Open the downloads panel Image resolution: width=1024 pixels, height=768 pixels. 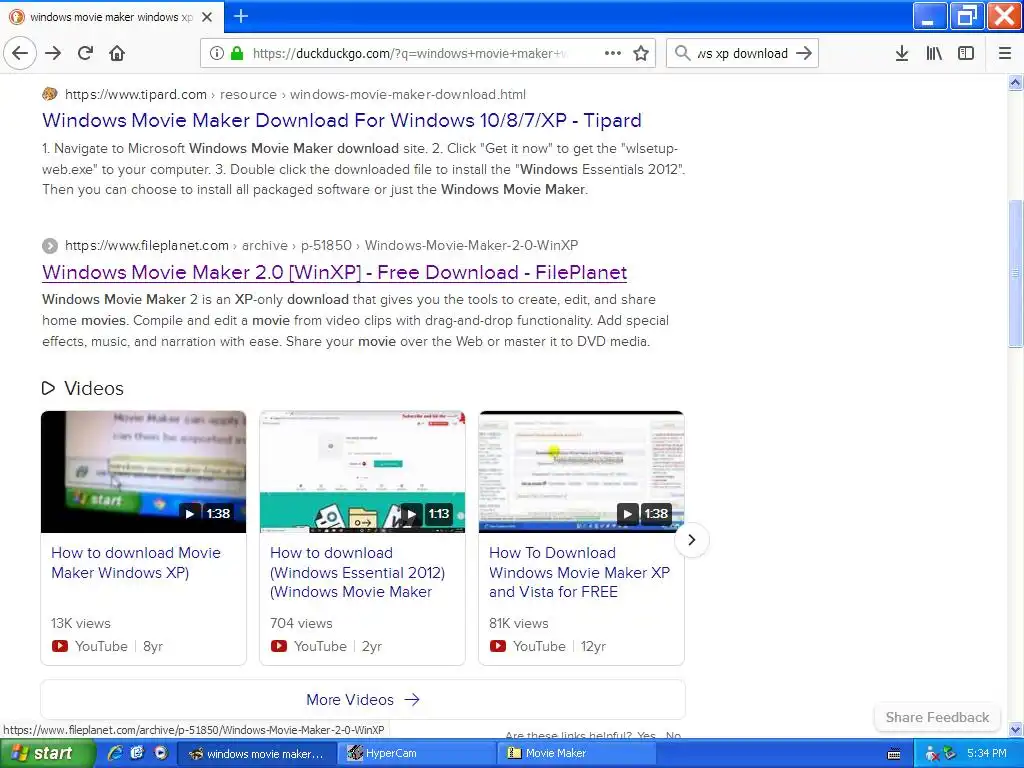pos(902,54)
